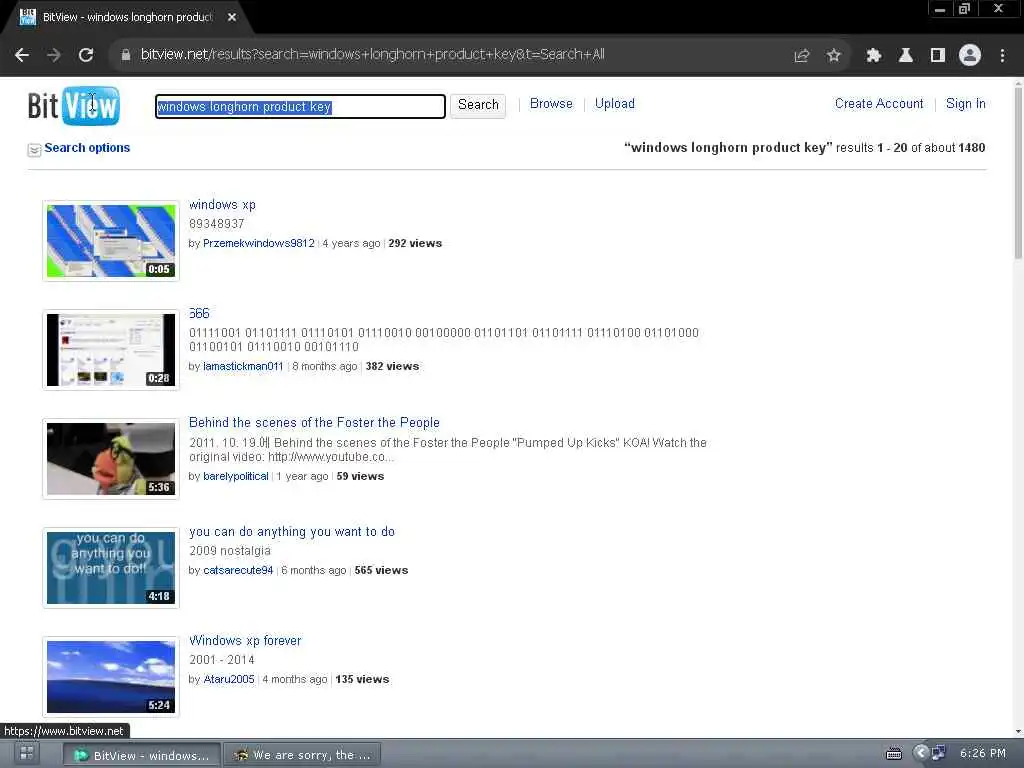The image size is (1024, 768).
Task: Click the scrollbar down arrow
Action: point(1018,732)
